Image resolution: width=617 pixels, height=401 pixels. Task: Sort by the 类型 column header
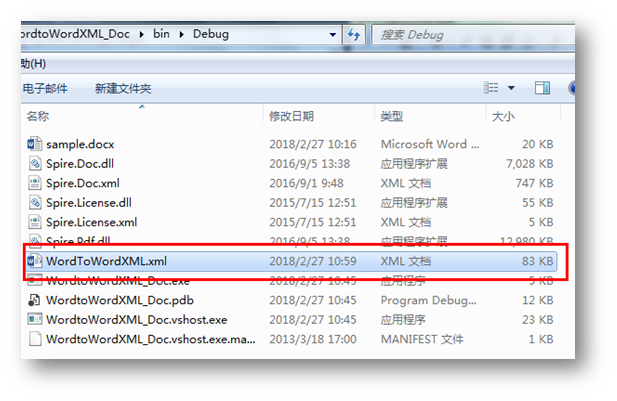pos(392,116)
